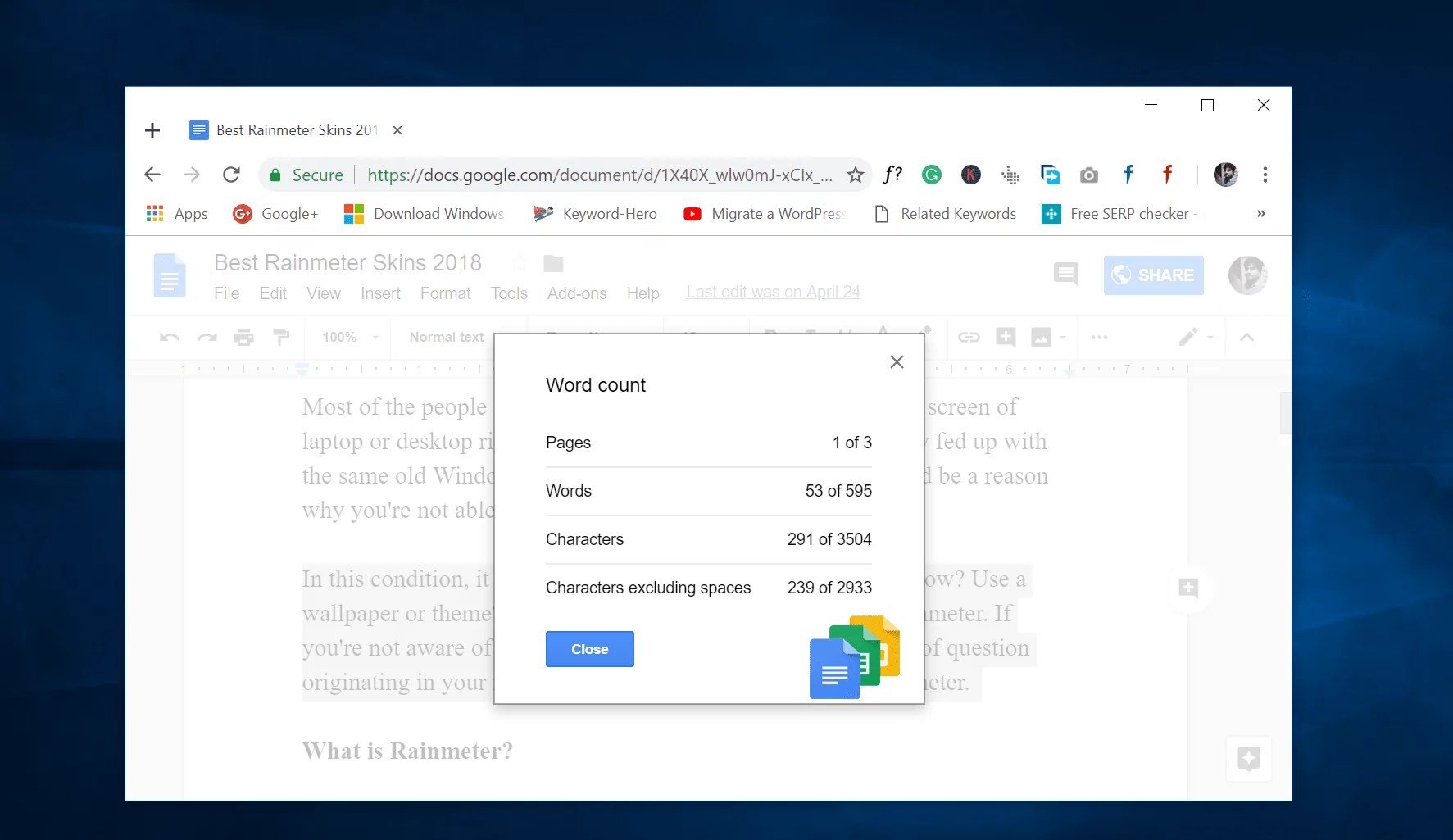
Task: Print the document
Action: point(244,338)
